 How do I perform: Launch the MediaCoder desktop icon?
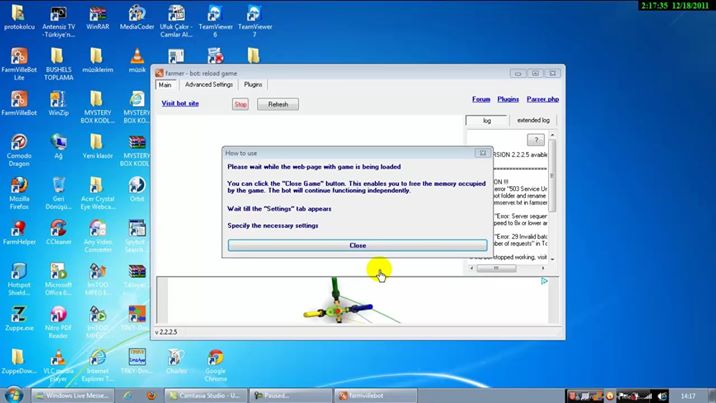coord(137,17)
